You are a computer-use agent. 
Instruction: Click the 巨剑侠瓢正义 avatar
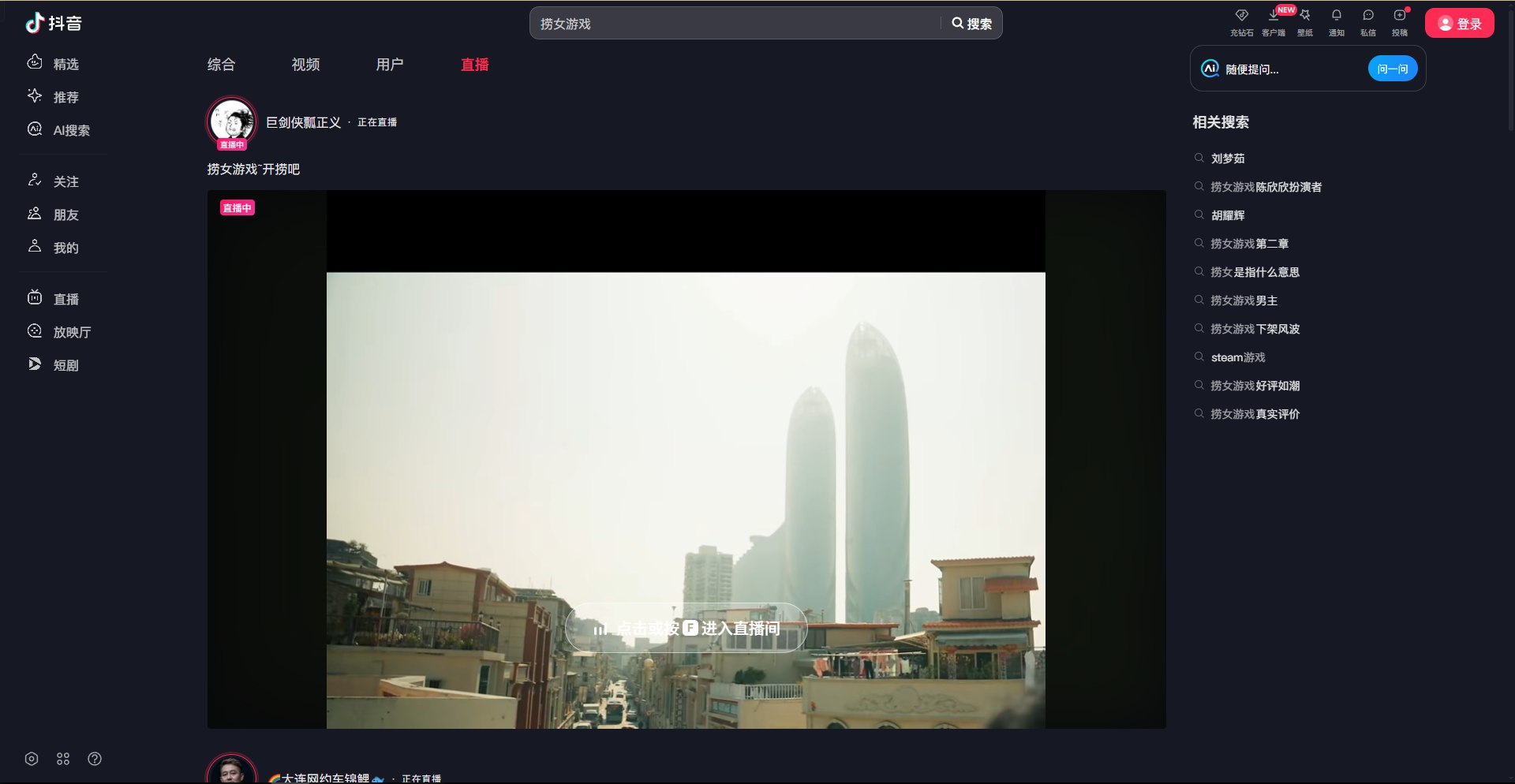(231, 122)
